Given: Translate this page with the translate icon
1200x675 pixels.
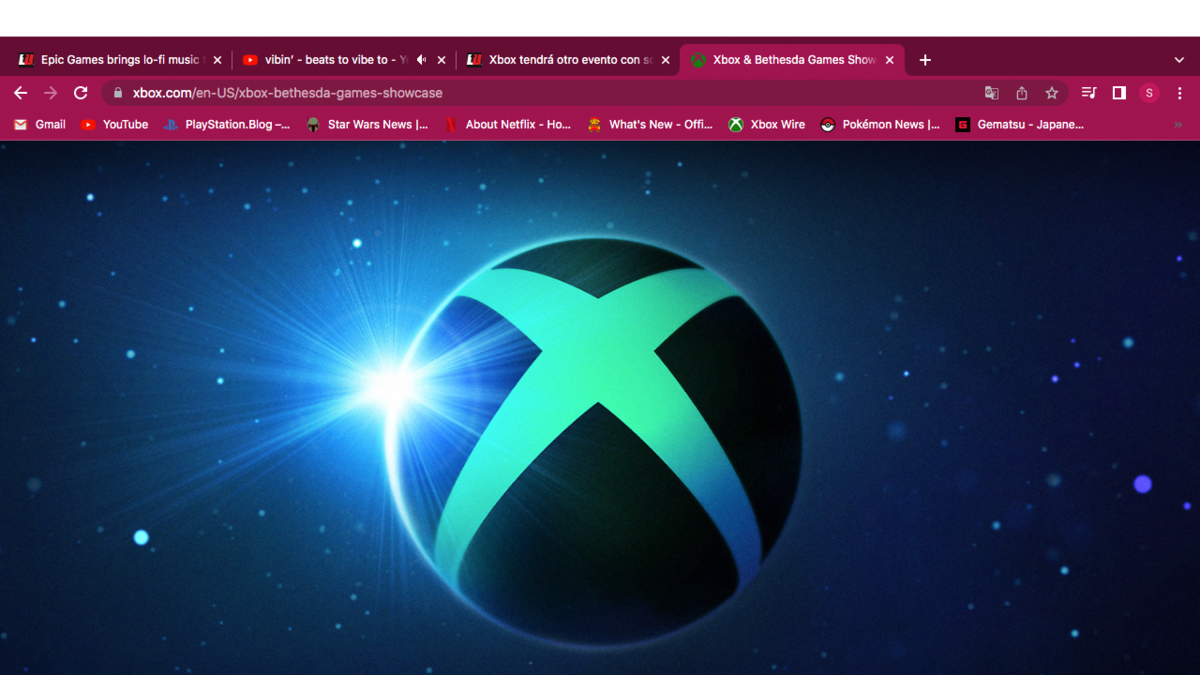Looking at the screenshot, I should (992, 93).
